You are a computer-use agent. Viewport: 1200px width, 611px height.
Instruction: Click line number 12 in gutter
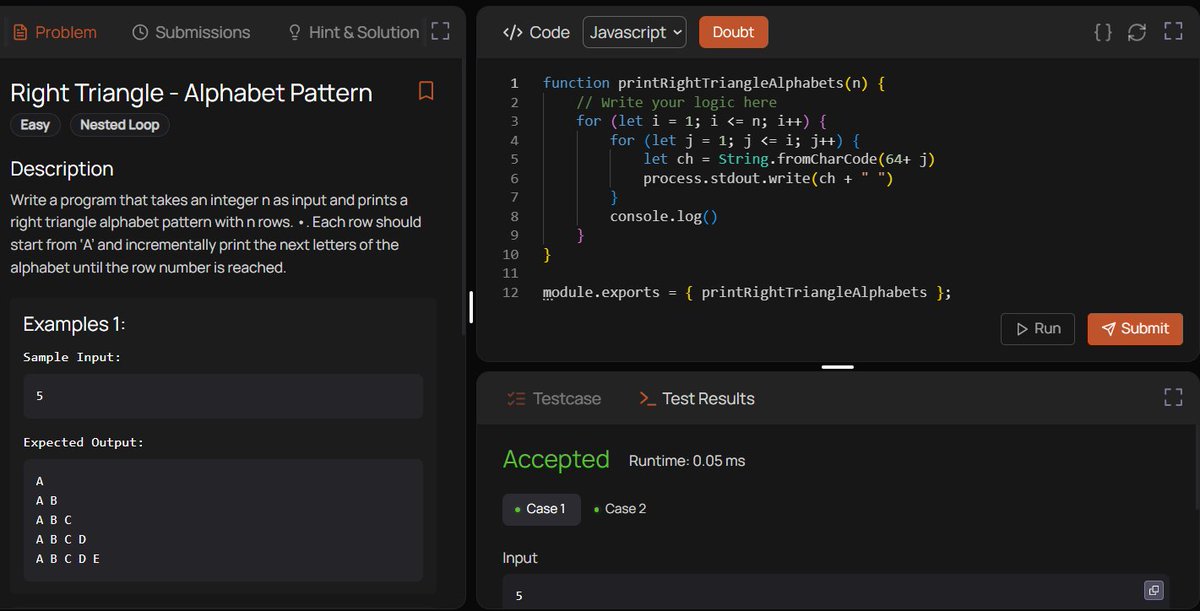pyautogui.click(x=511, y=292)
